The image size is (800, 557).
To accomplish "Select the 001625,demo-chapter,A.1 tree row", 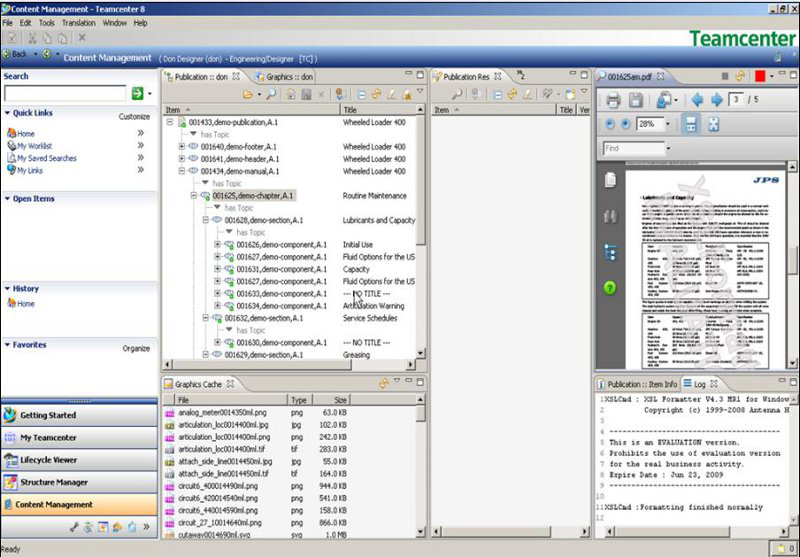I will point(253,196).
